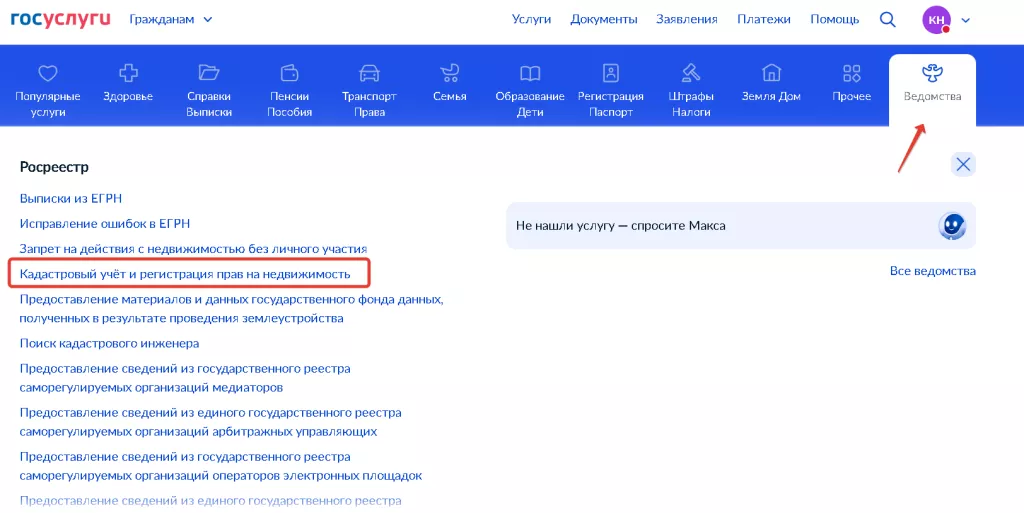The height and width of the screenshot is (513, 1024).
Task: Click the search magnifier icon
Action: pyautogui.click(x=888, y=20)
